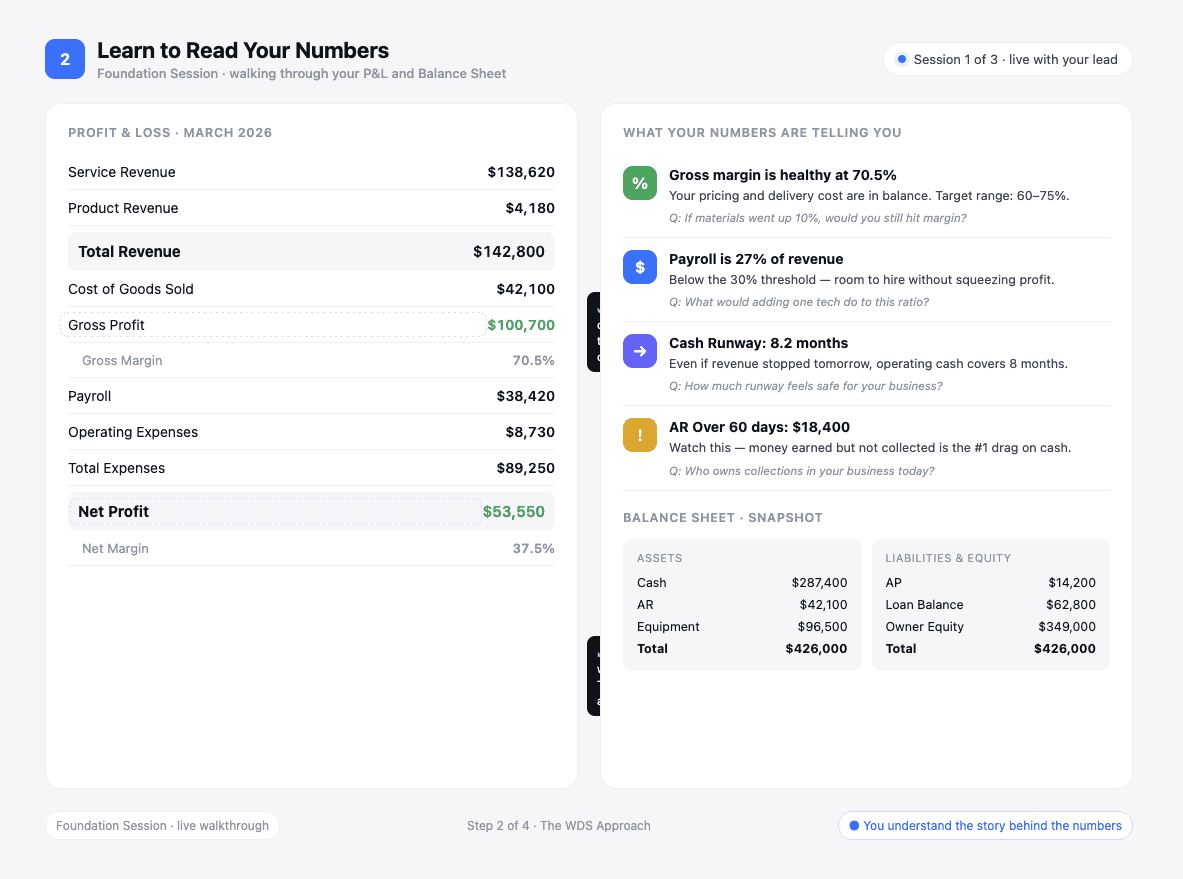Click question about adding one tech
The width and height of the screenshot is (1183, 879).
click(x=798, y=302)
